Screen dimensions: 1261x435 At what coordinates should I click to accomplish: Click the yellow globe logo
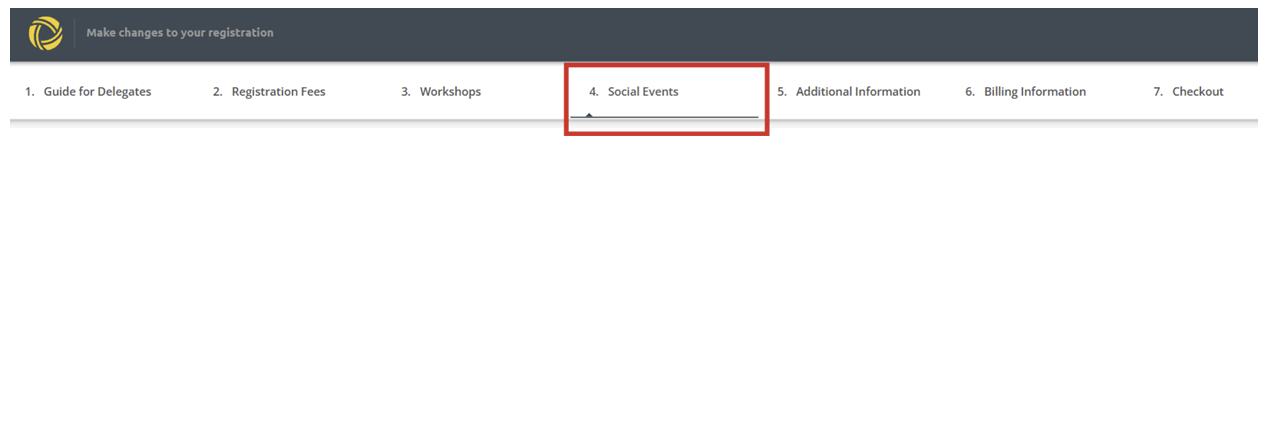click(x=45, y=33)
